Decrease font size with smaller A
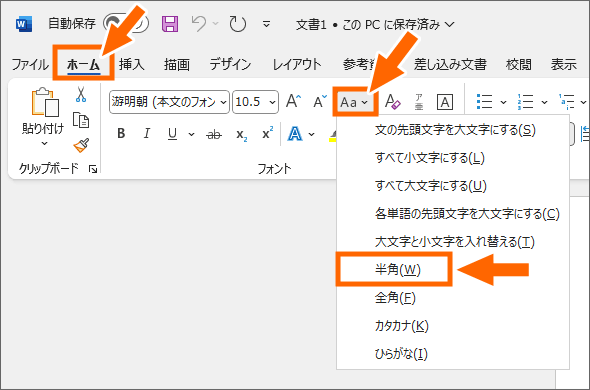Image resolution: width=590 pixels, height=390 pixels. click(x=320, y=102)
